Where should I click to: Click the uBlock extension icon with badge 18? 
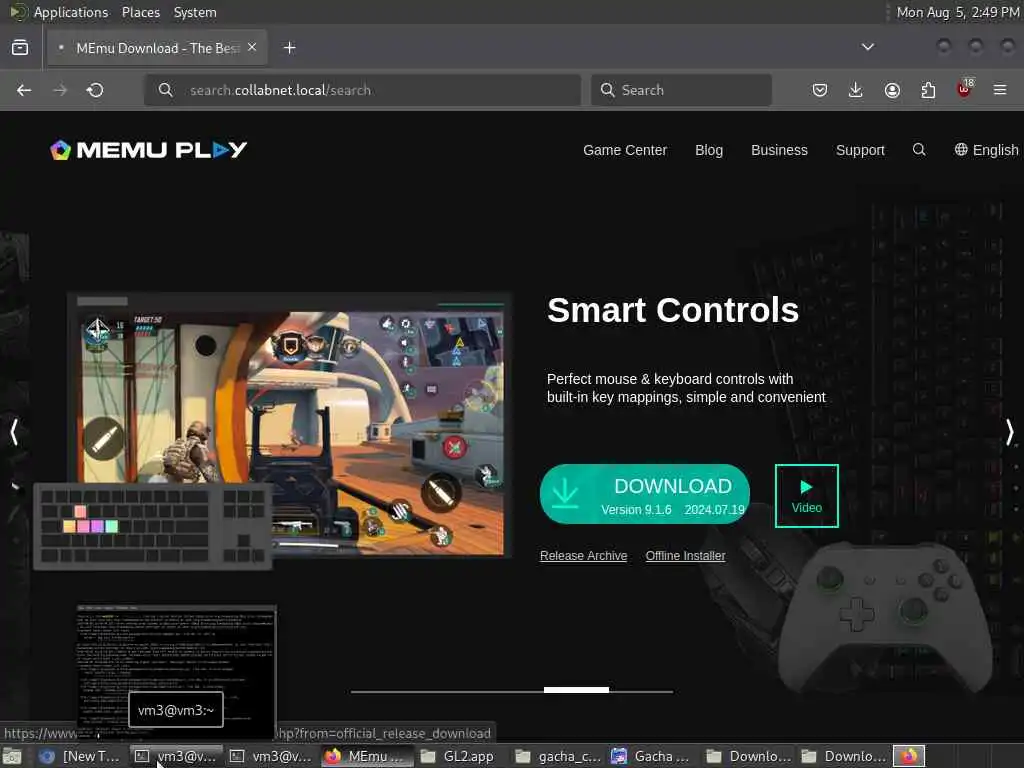pyautogui.click(x=965, y=89)
